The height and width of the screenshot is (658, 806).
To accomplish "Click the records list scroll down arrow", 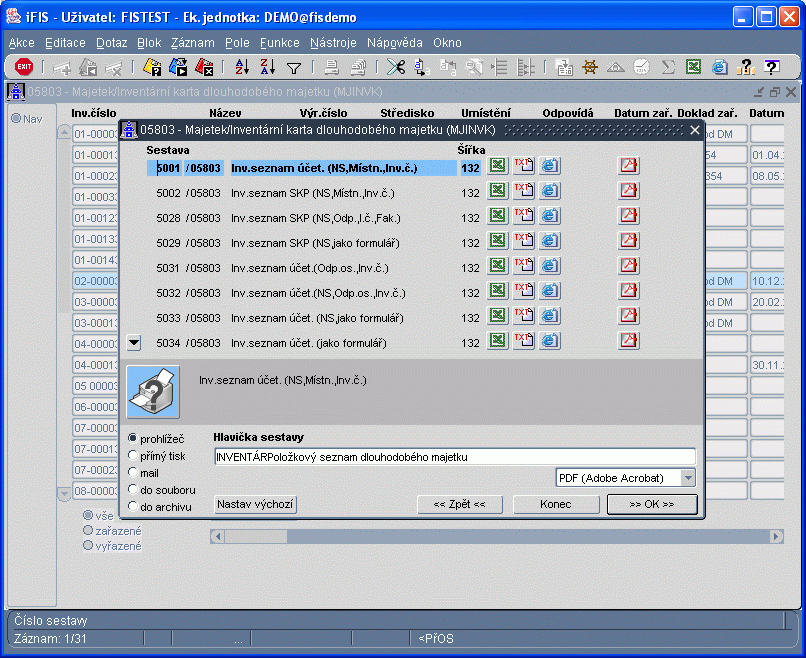I will (64, 494).
